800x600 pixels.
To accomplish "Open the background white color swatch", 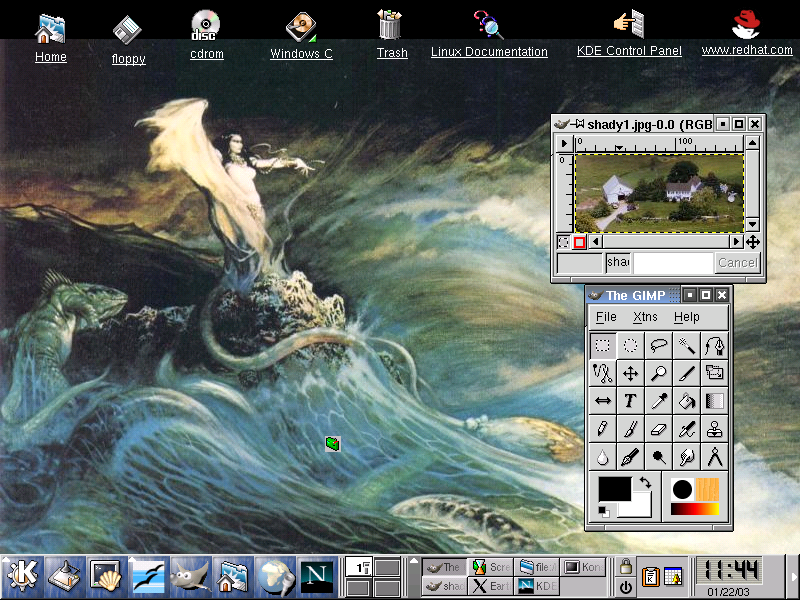I will pyautogui.click(x=641, y=507).
